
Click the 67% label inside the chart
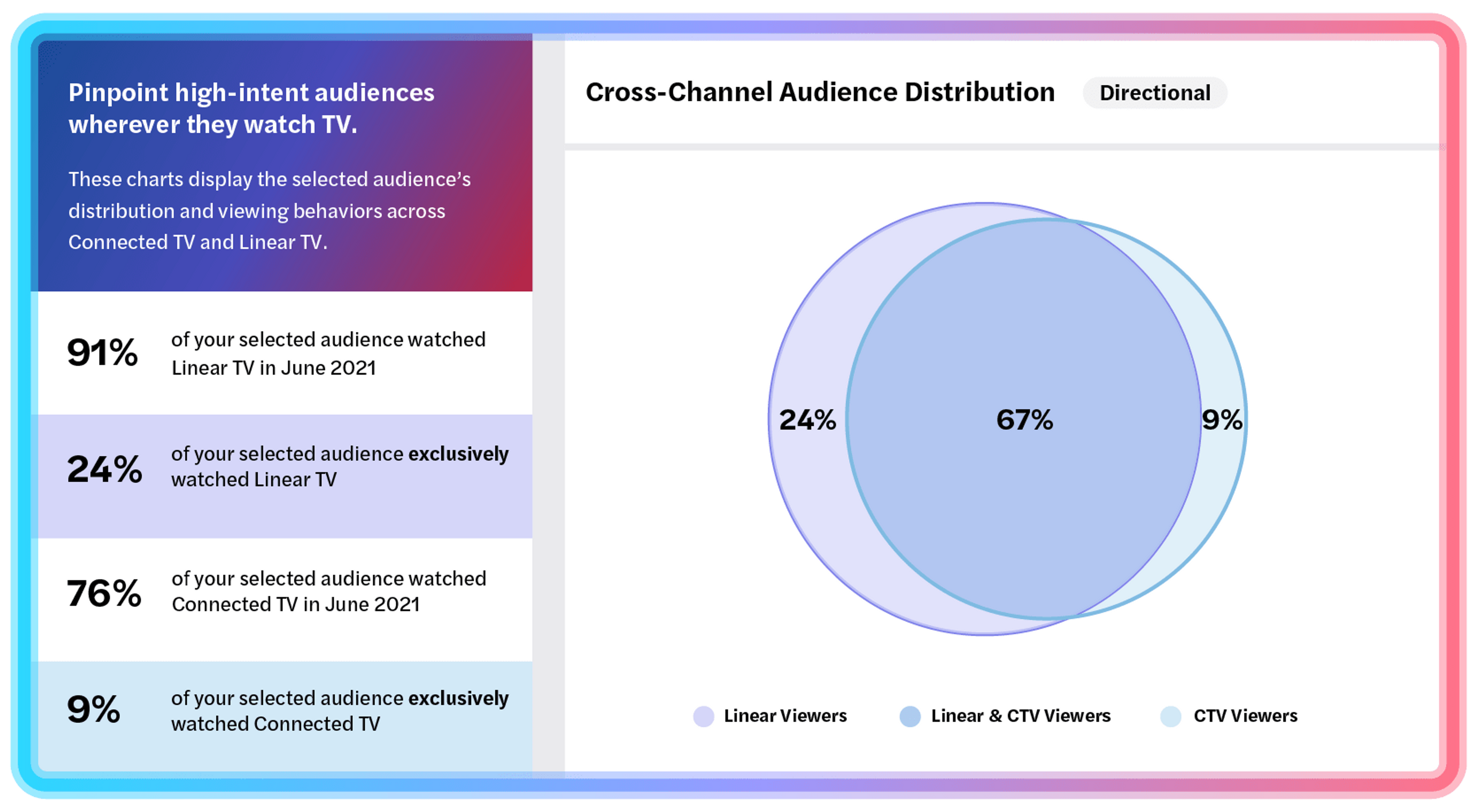pyautogui.click(x=1025, y=420)
